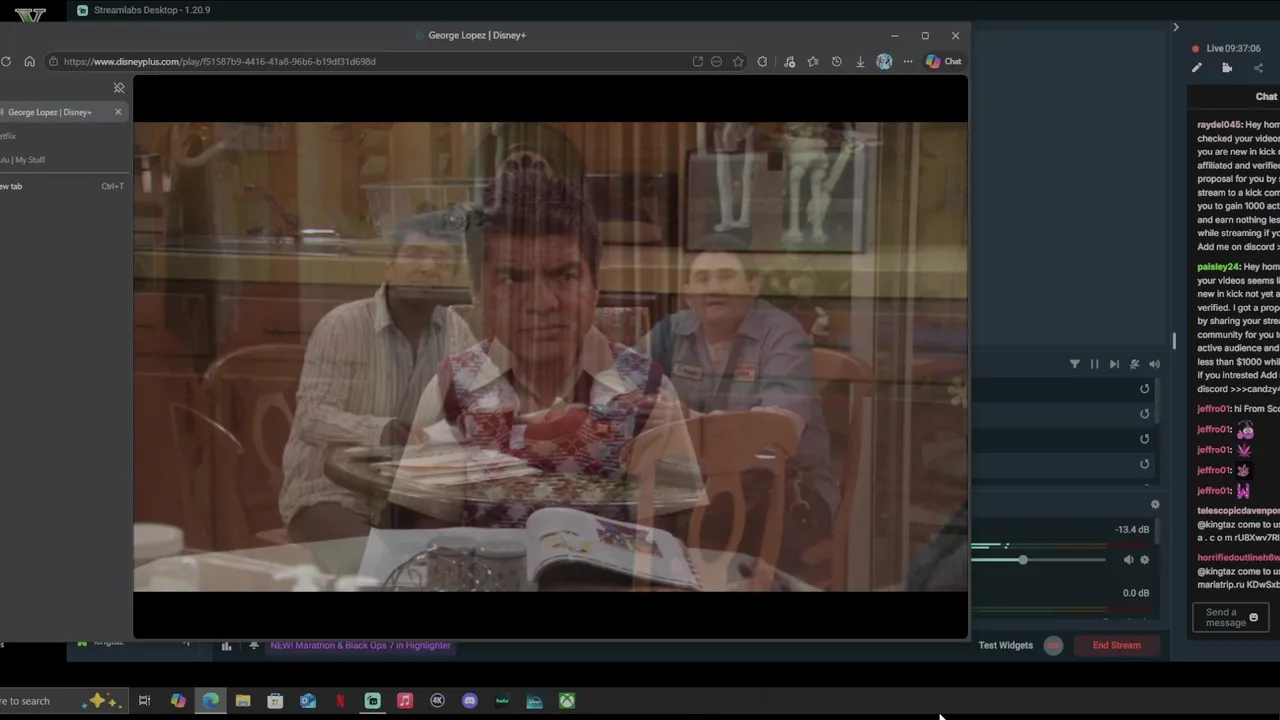Open the downloads icon in the browser

(860, 62)
